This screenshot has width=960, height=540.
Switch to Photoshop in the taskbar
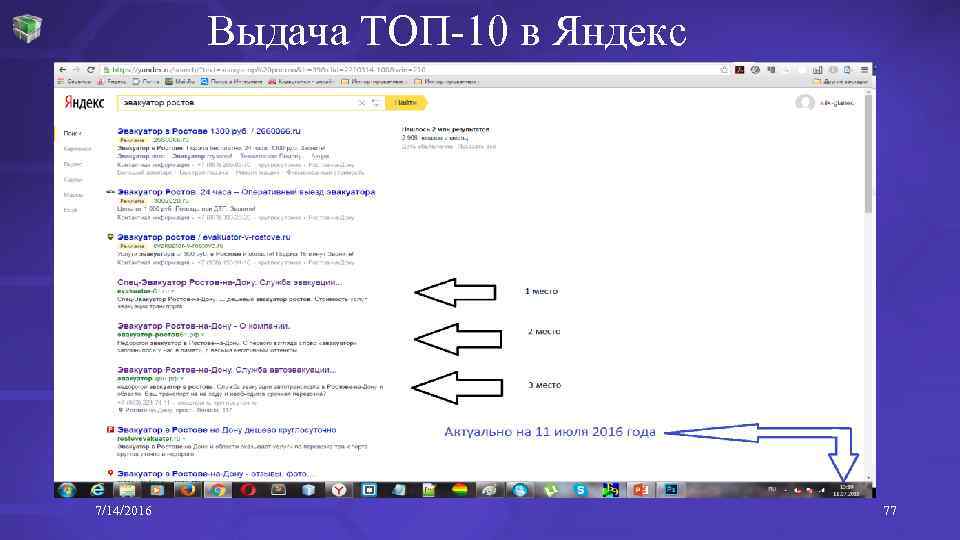(671, 490)
